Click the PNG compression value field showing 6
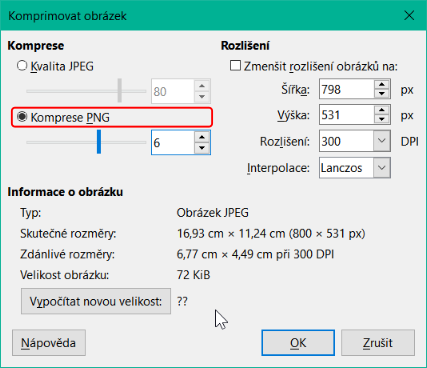Screen dimensions: 427x368 pyautogui.click(x=172, y=143)
